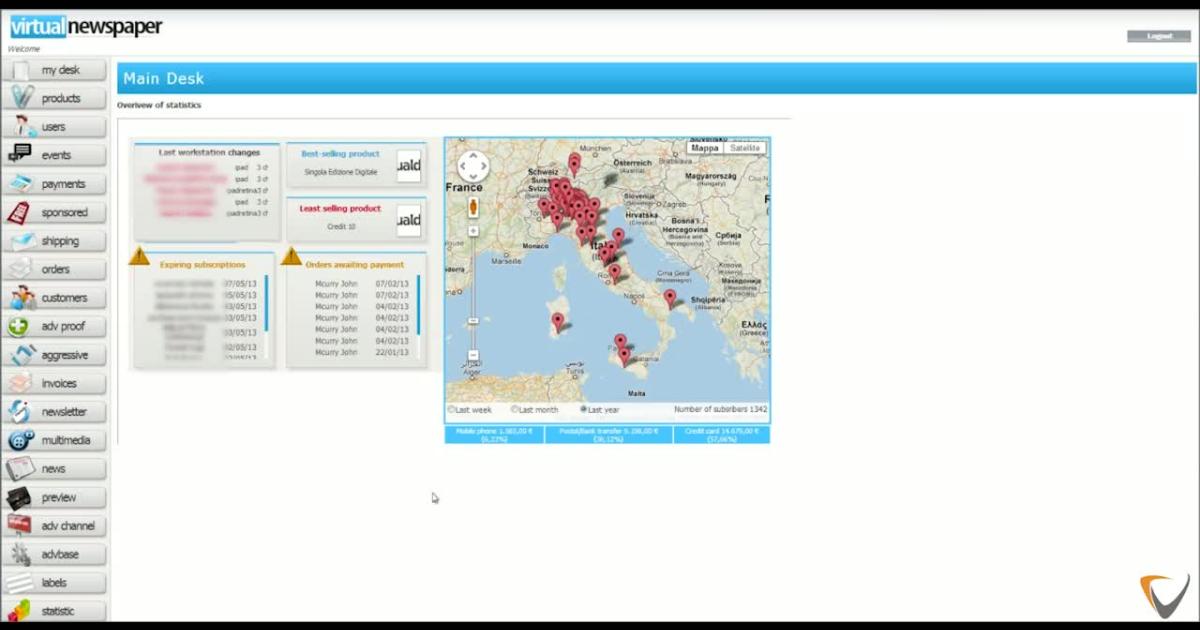Click the customers people icon

(21, 298)
